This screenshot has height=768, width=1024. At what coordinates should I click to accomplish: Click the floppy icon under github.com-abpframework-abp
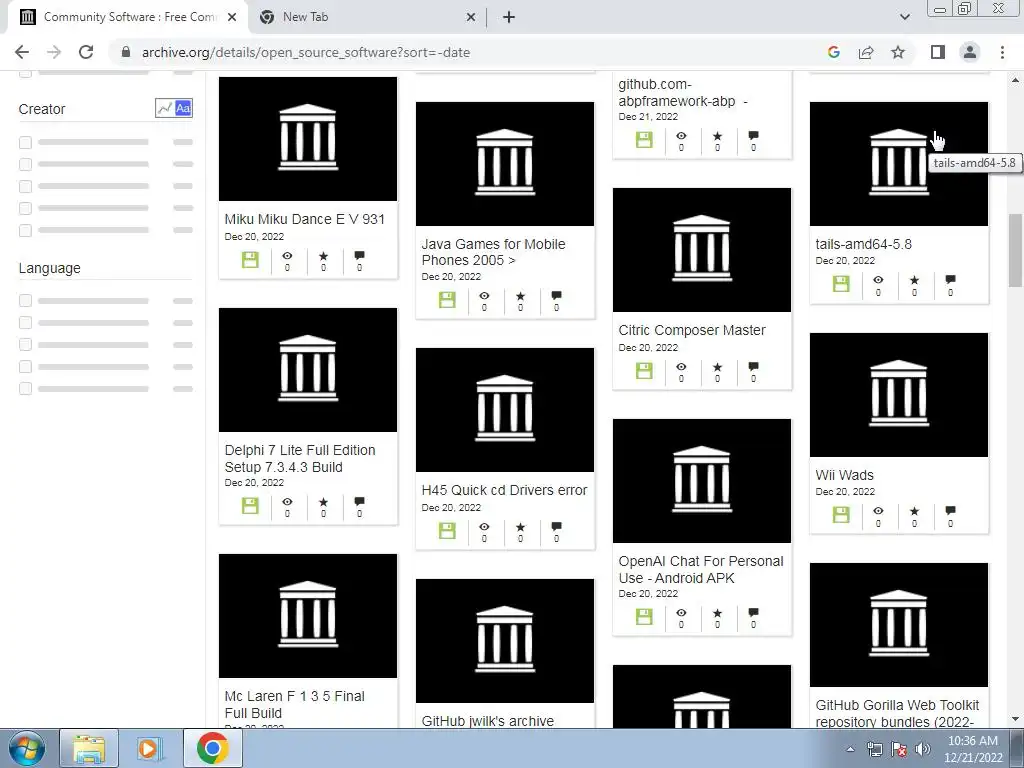click(645, 140)
